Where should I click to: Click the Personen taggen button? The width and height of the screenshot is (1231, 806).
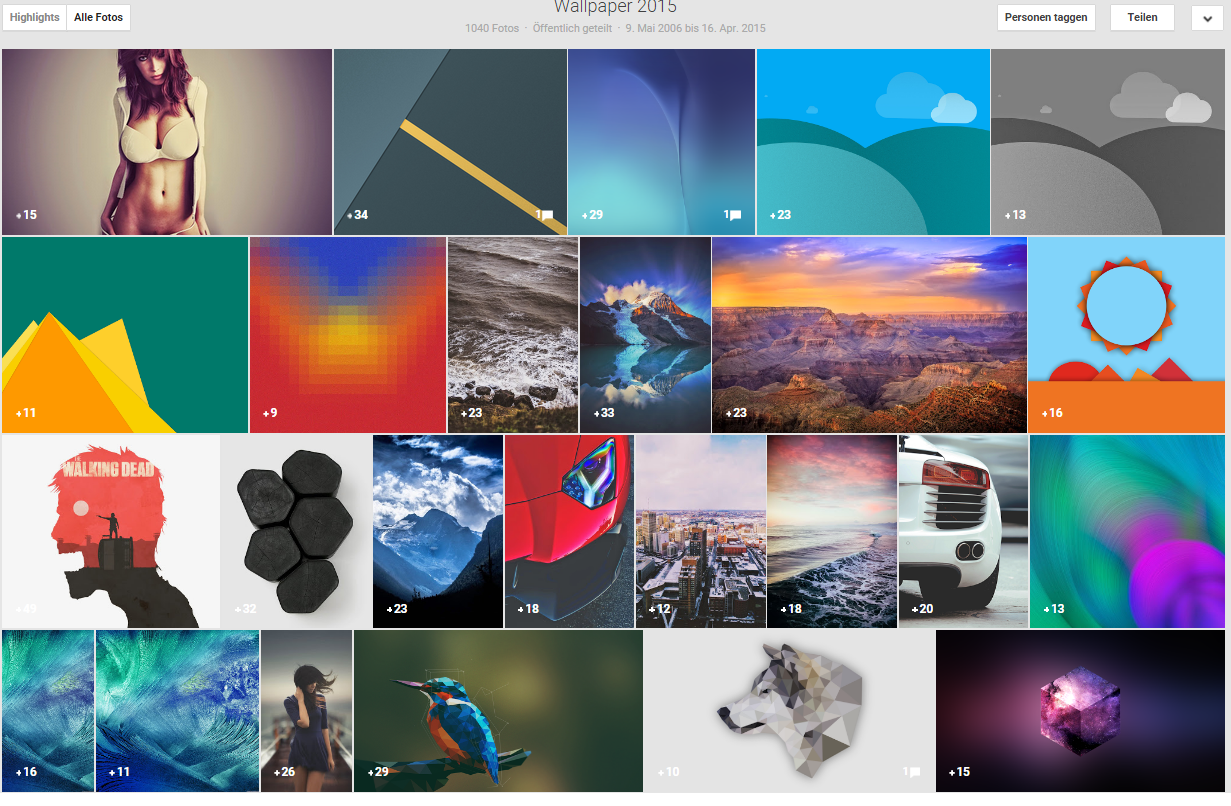click(1046, 17)
